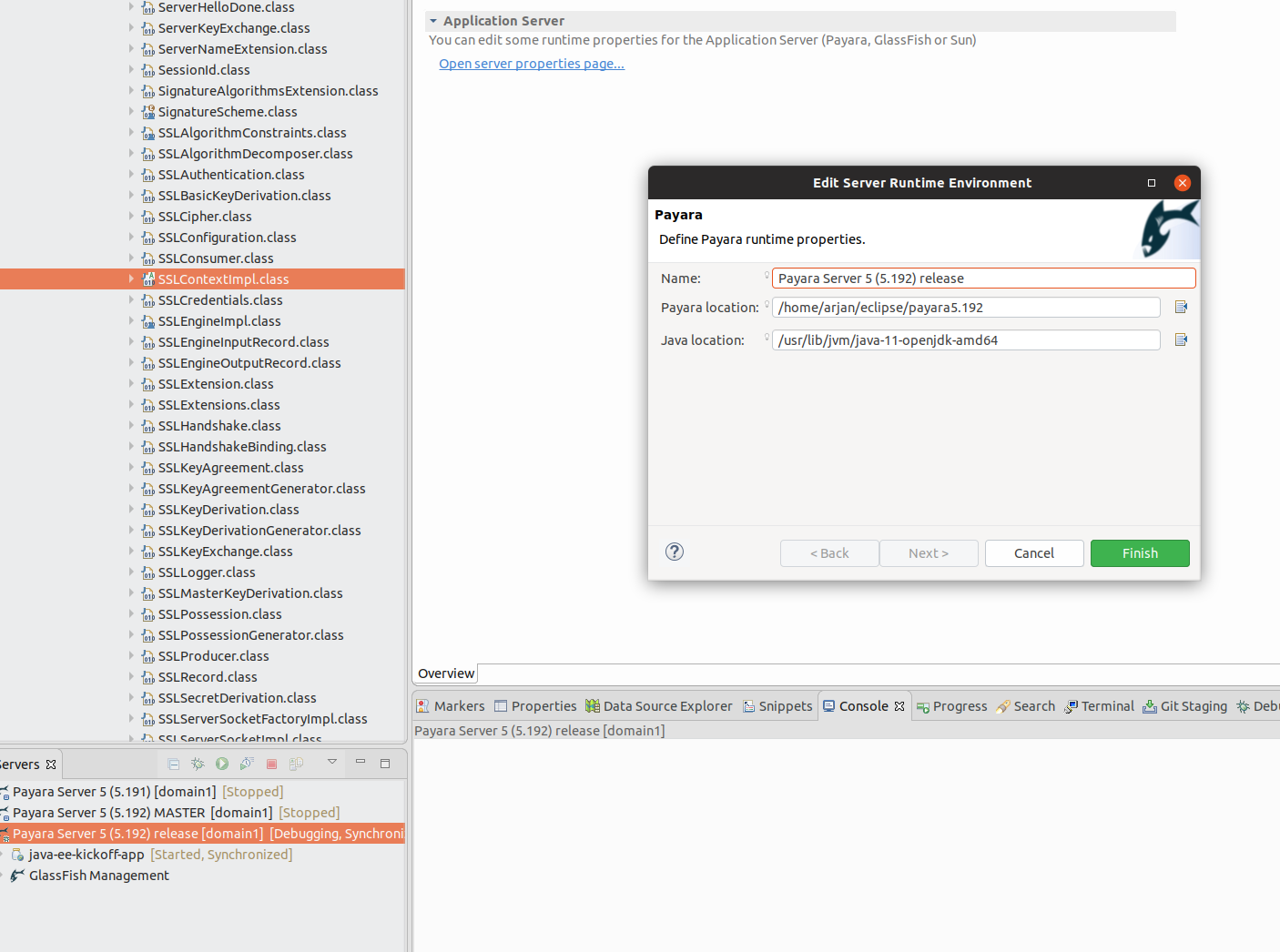
Task: Expand SSLContextImpl.class tree node
Action: (x=131, y=279)
